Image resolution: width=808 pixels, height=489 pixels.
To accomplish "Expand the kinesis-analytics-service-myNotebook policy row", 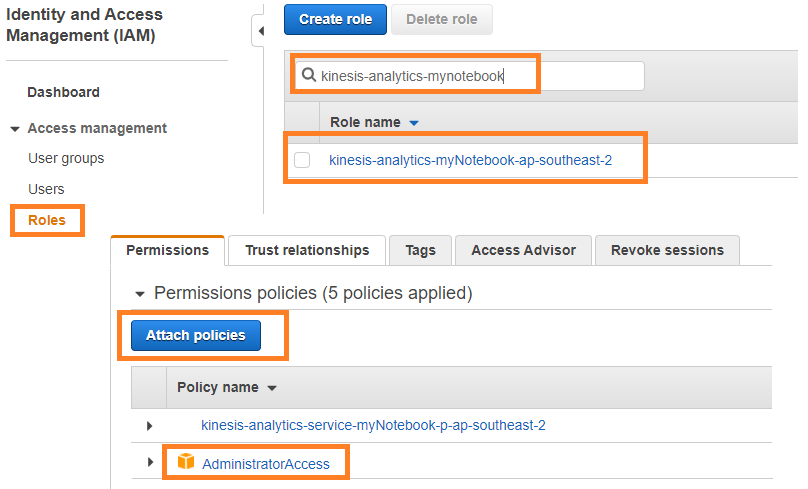I will (149, 426).
